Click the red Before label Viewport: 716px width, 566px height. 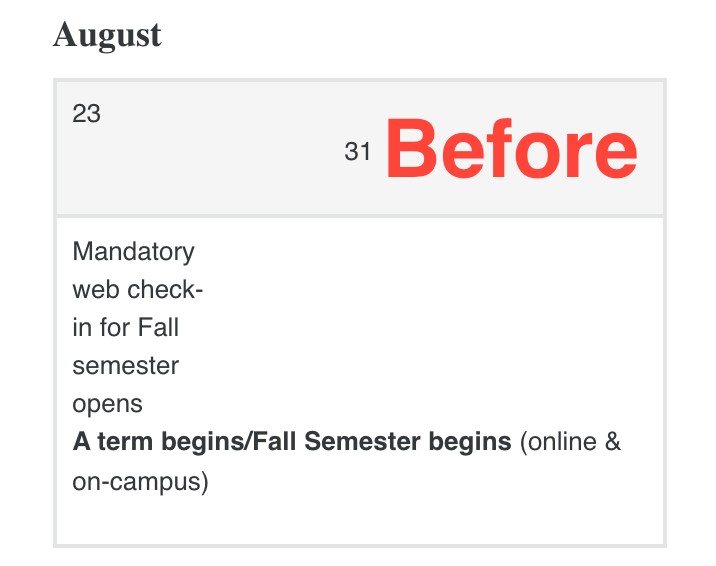point(511,150)
